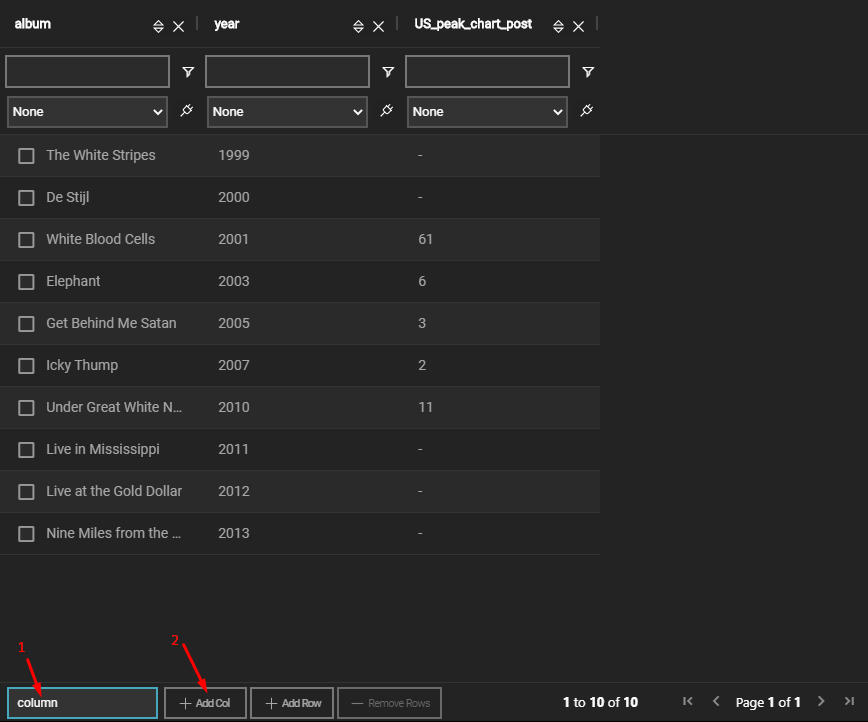
Task: Jump to the last page
Action: (x=849, y=702)
